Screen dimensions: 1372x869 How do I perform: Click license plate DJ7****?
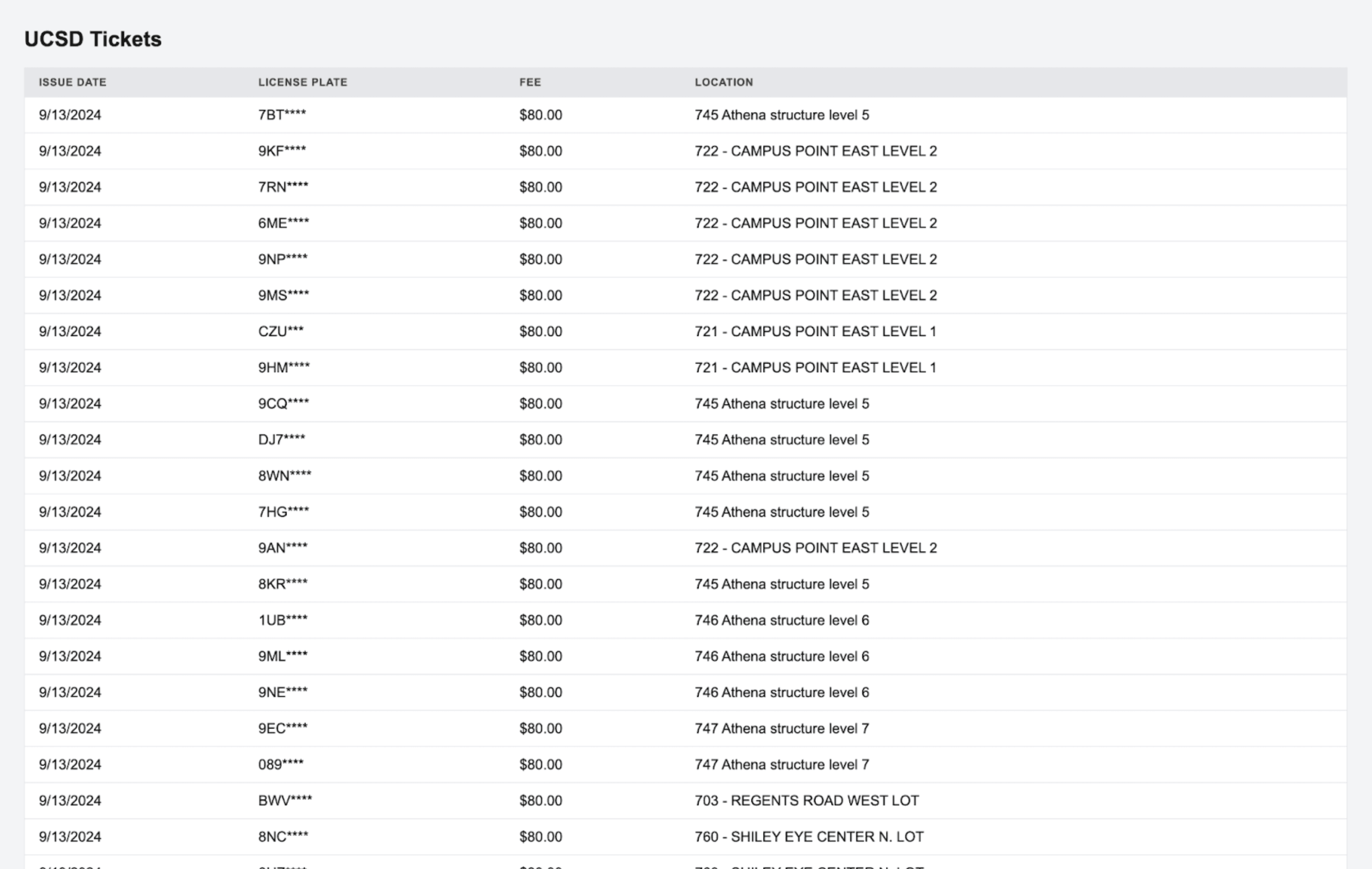[x=281, y=439]
